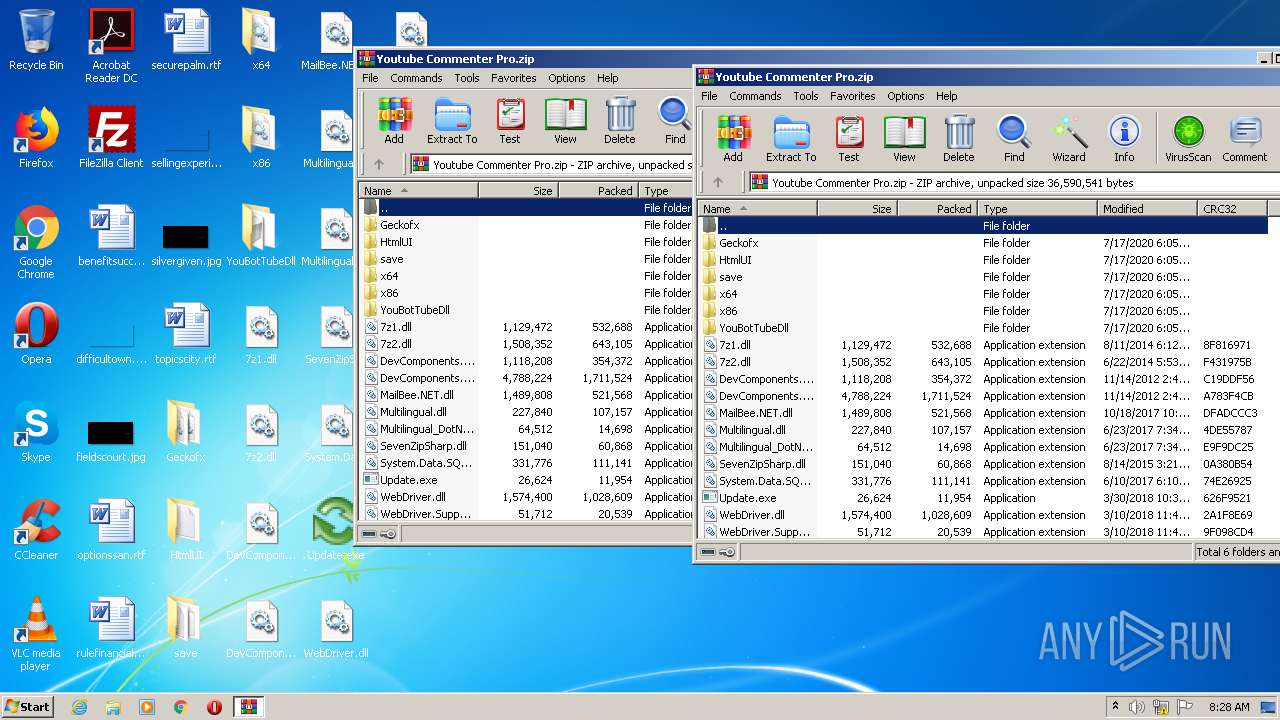
Task: Open Help menu in front window
Action: click(947, 96)
